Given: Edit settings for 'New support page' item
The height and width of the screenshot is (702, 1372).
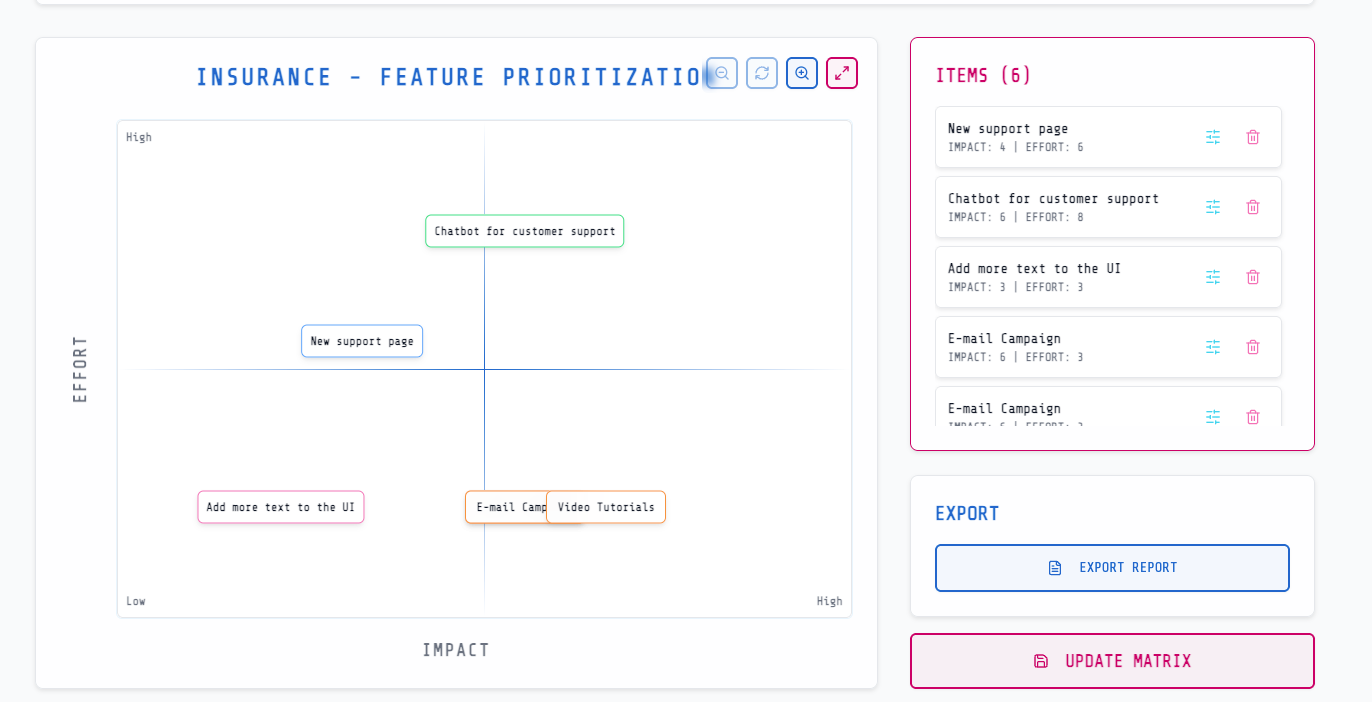Looking at the screenshot, I should tap(1213, 137).
